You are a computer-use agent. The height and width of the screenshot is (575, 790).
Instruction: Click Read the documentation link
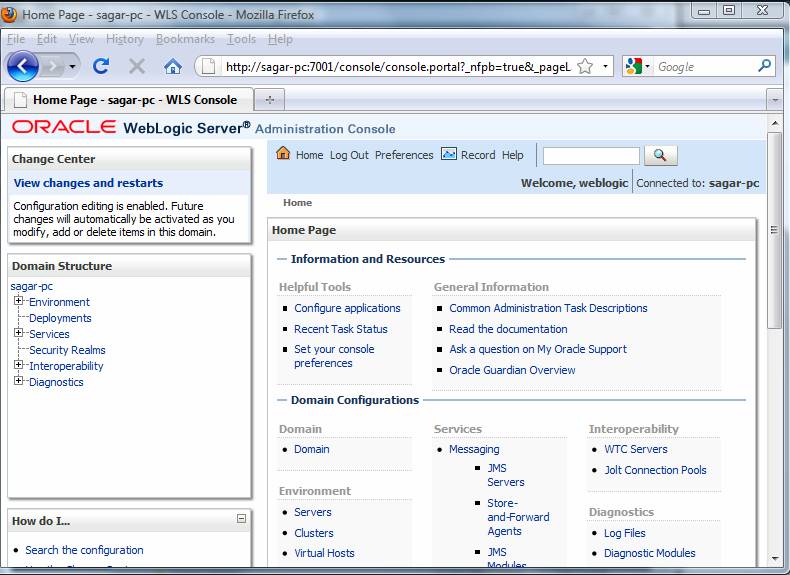(x=508, y=329)
